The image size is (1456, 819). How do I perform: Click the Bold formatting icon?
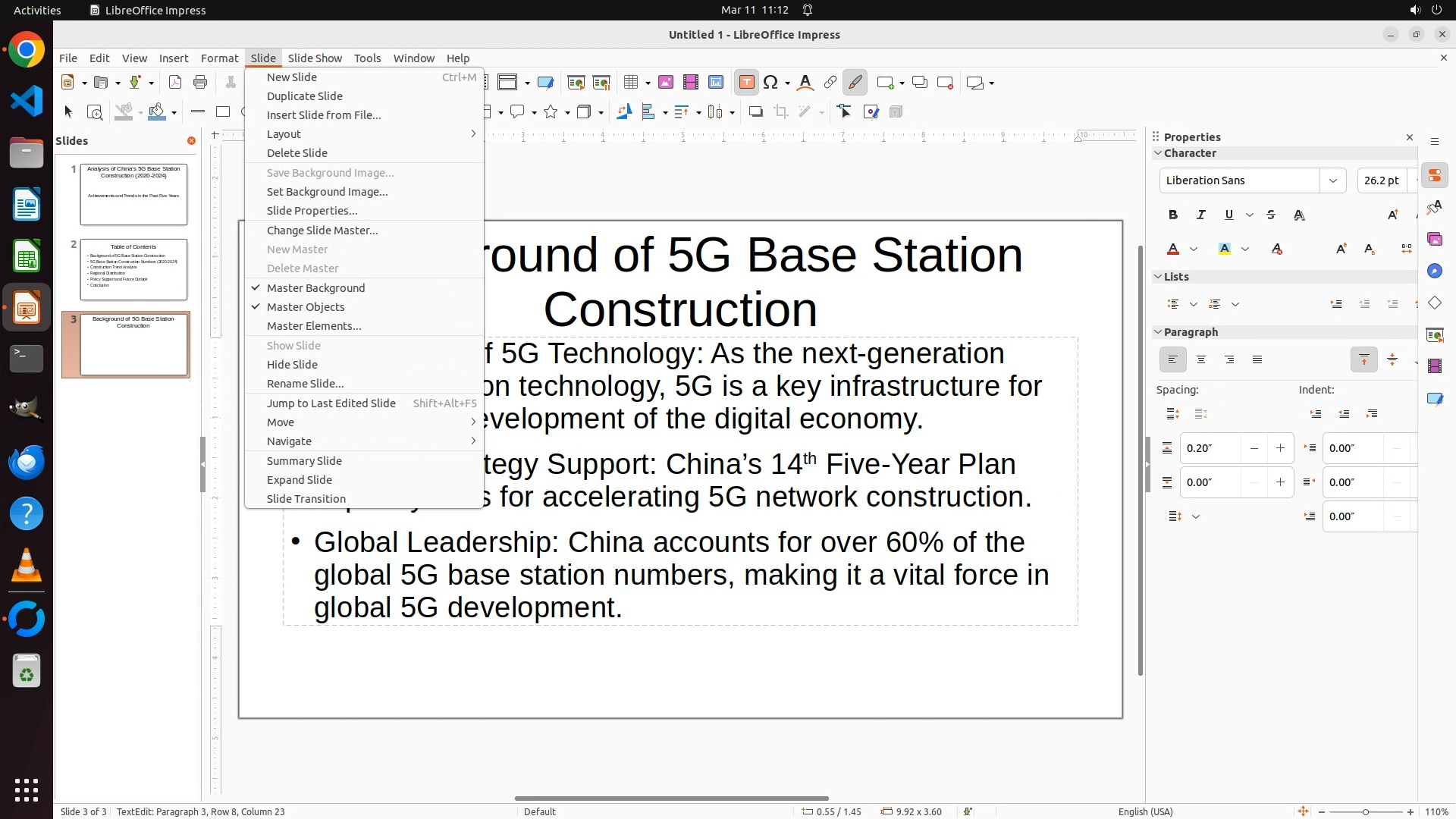[1173, 215]
